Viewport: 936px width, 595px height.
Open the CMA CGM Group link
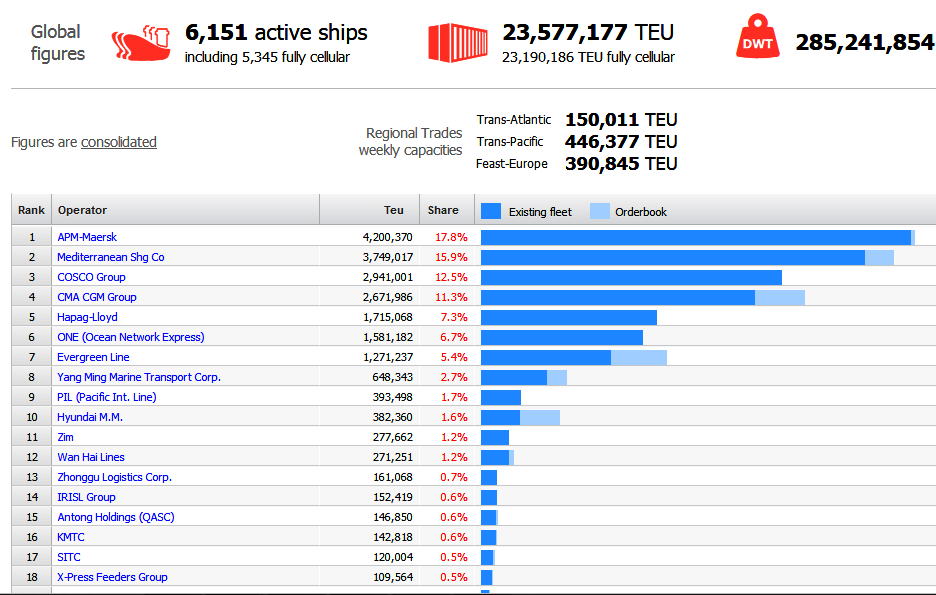coord(97,297)
